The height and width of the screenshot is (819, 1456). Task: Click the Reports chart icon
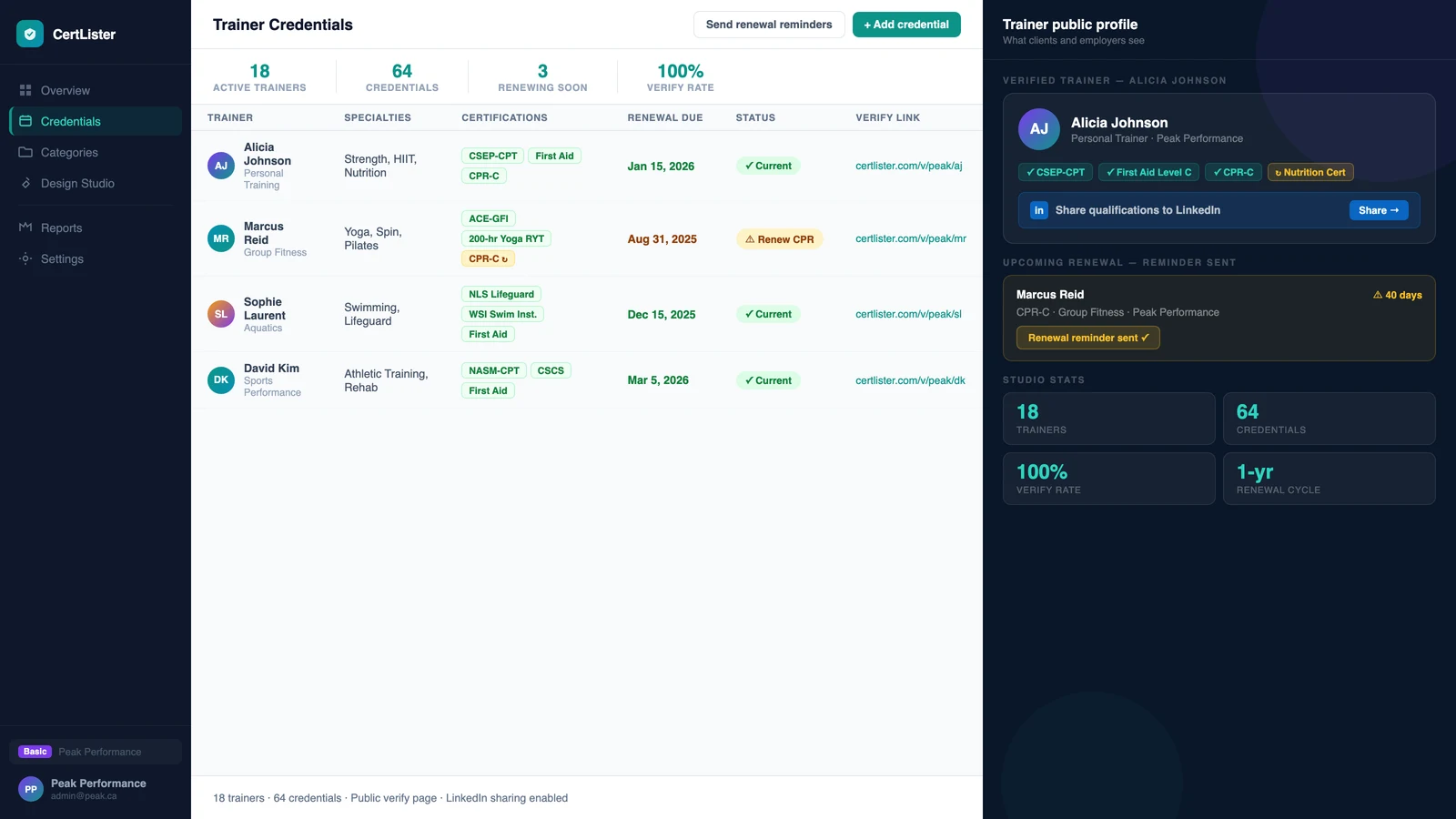(25, 227)
